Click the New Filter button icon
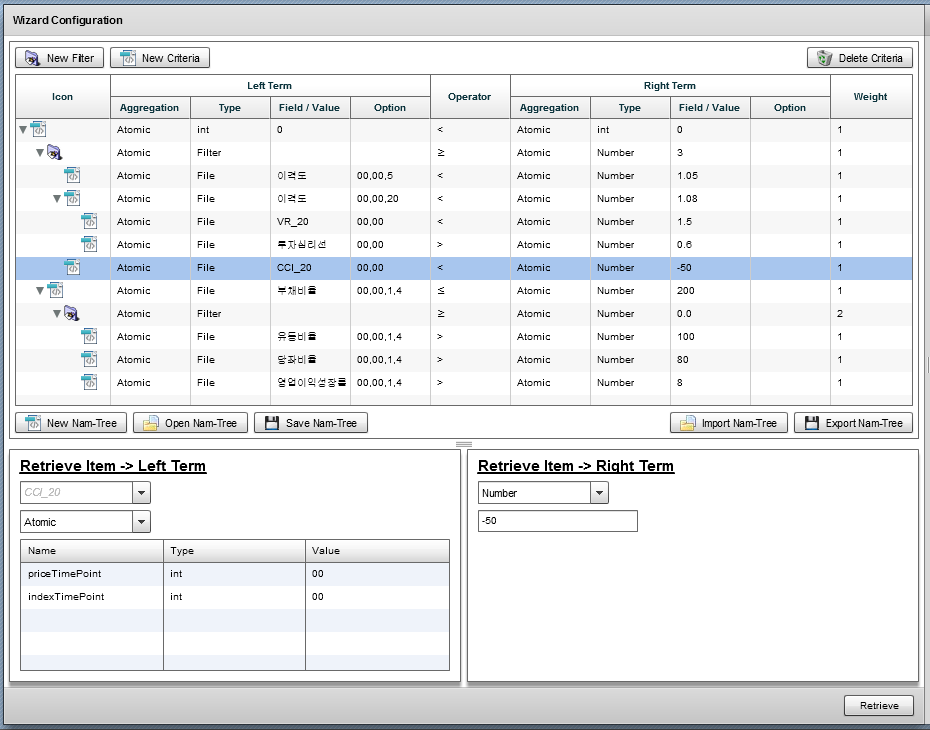The image size is (930, 730). (x=32, y=58)
